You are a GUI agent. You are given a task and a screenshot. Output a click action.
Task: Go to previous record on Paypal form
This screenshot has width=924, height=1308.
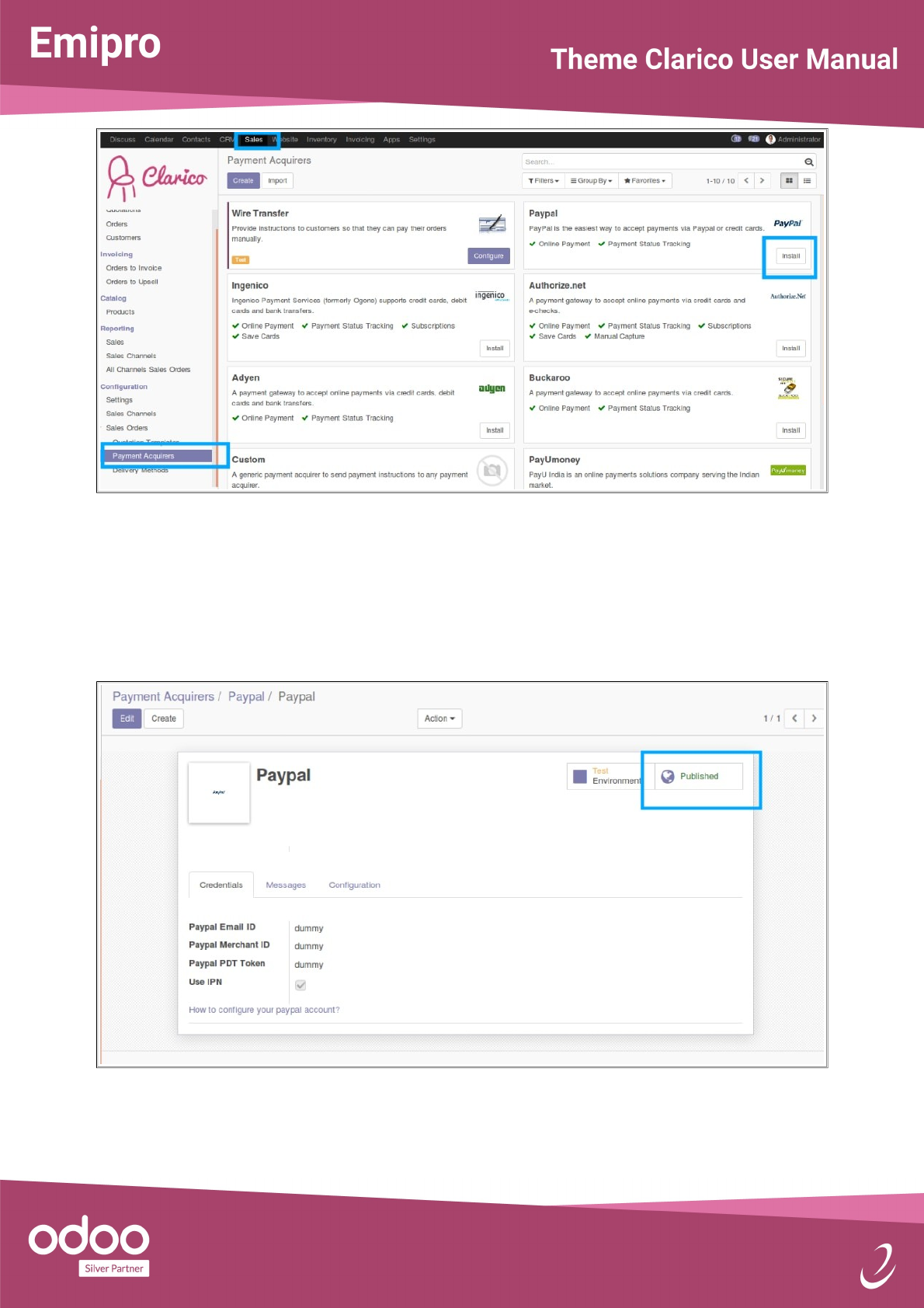(794, 718)
